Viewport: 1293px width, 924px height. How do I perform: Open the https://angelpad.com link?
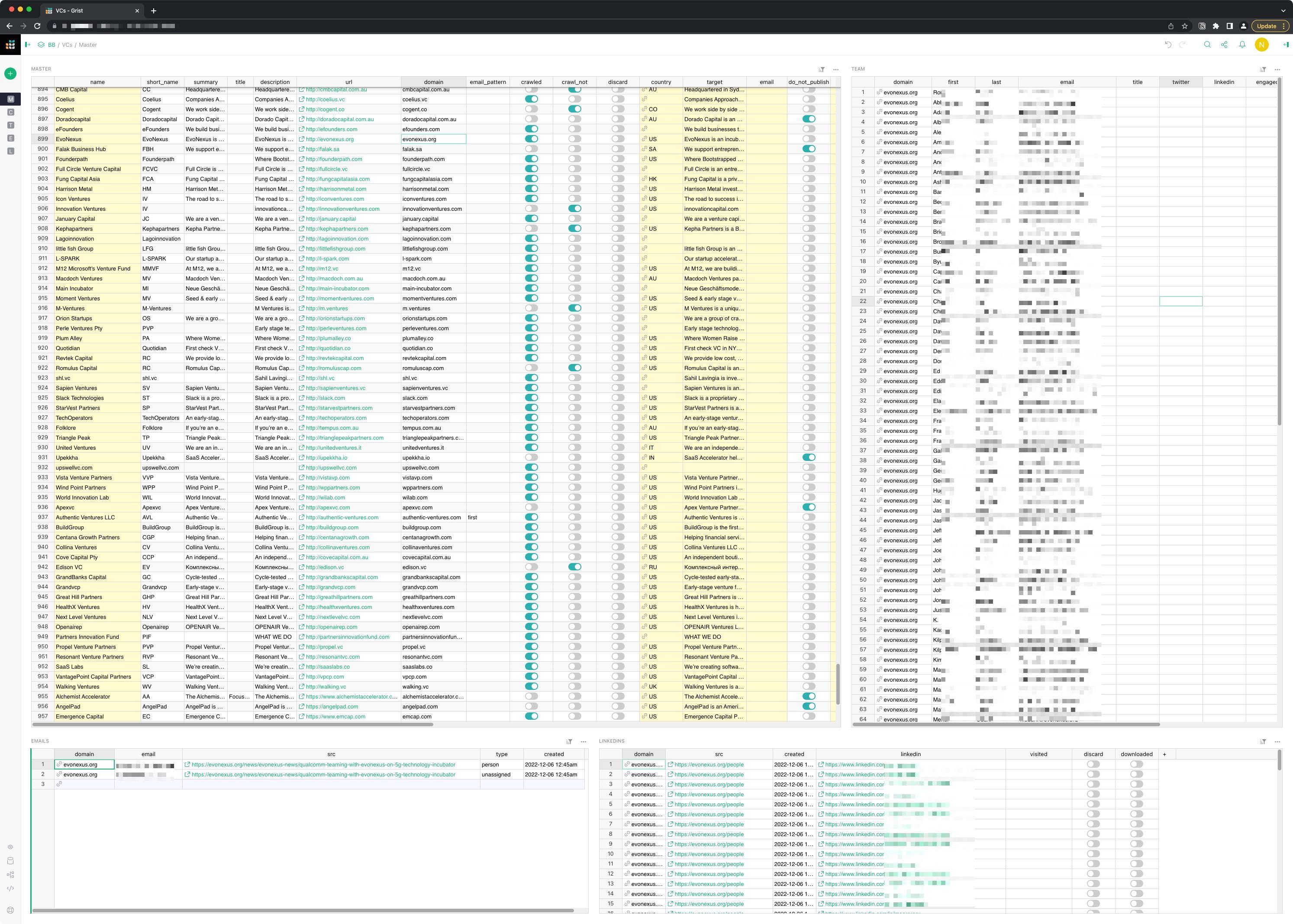(x=332, y=706)
